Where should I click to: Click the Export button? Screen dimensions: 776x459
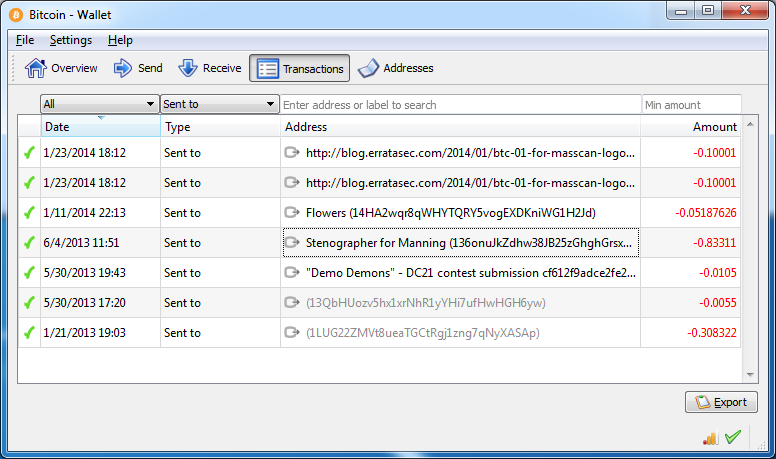721,402
